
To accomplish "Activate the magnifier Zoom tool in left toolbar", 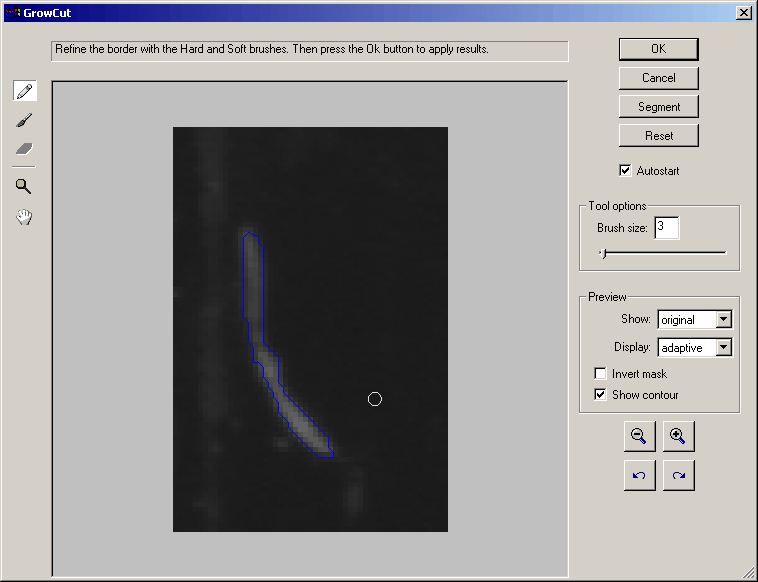I will point(24,186).
